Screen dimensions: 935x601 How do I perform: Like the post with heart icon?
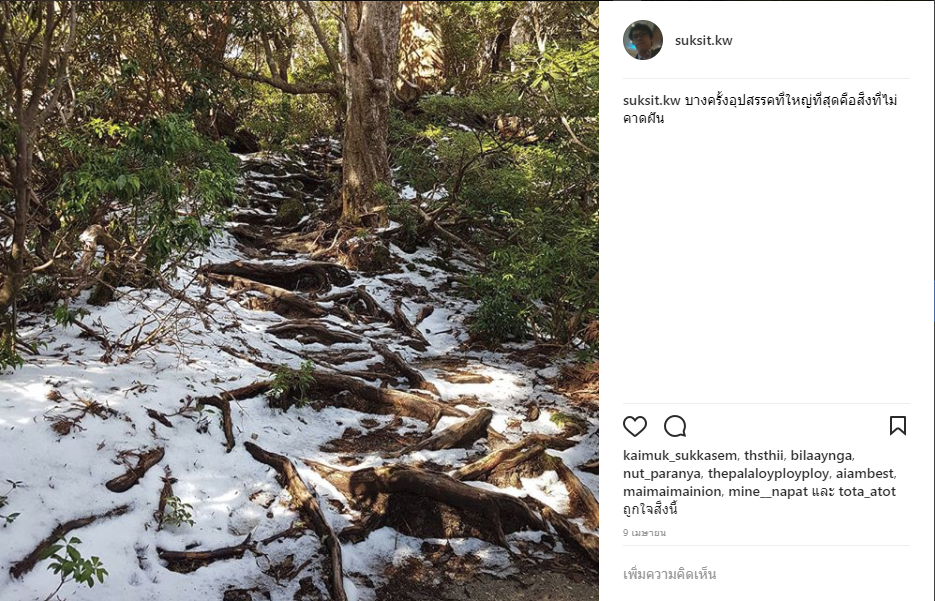tap(635, 426)
